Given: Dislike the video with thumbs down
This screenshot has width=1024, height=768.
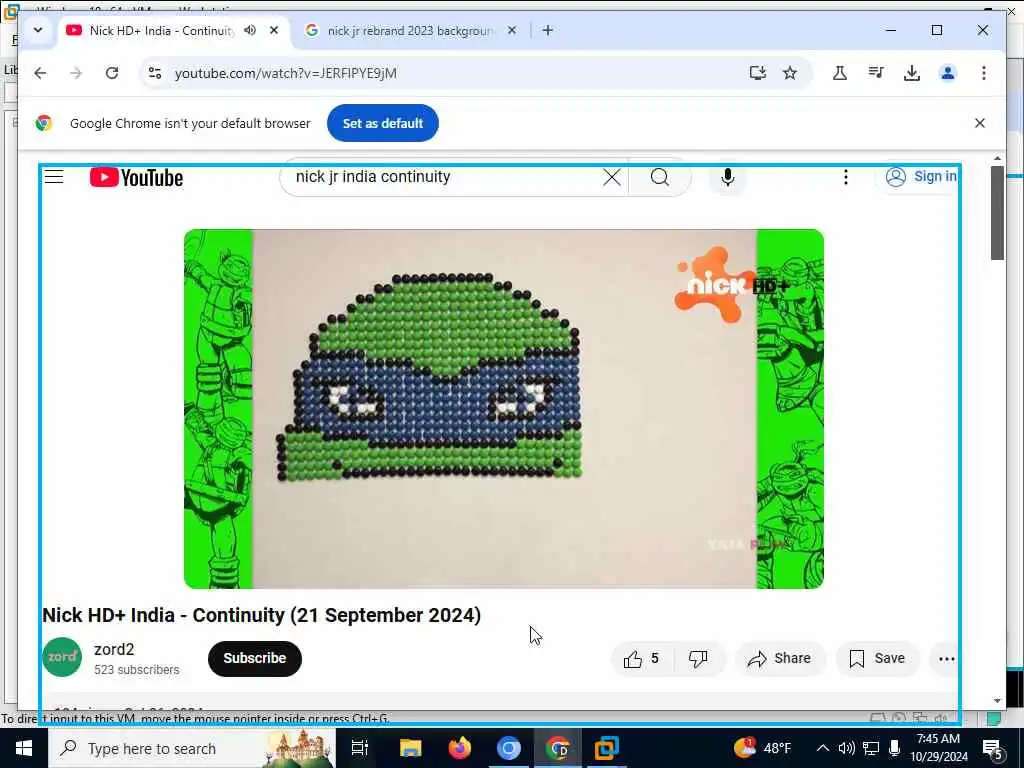Looking at the screenshot, I should pyautogui.click(x=698, y=659).
